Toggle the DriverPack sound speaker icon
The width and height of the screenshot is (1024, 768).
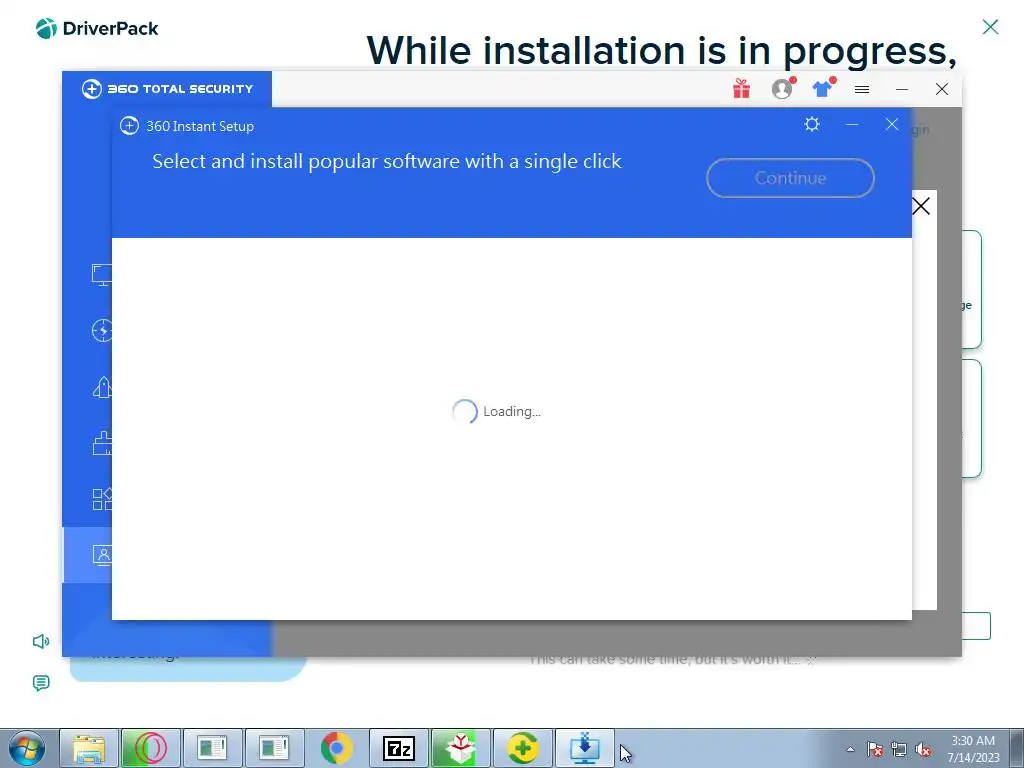(x=40, y=641)
